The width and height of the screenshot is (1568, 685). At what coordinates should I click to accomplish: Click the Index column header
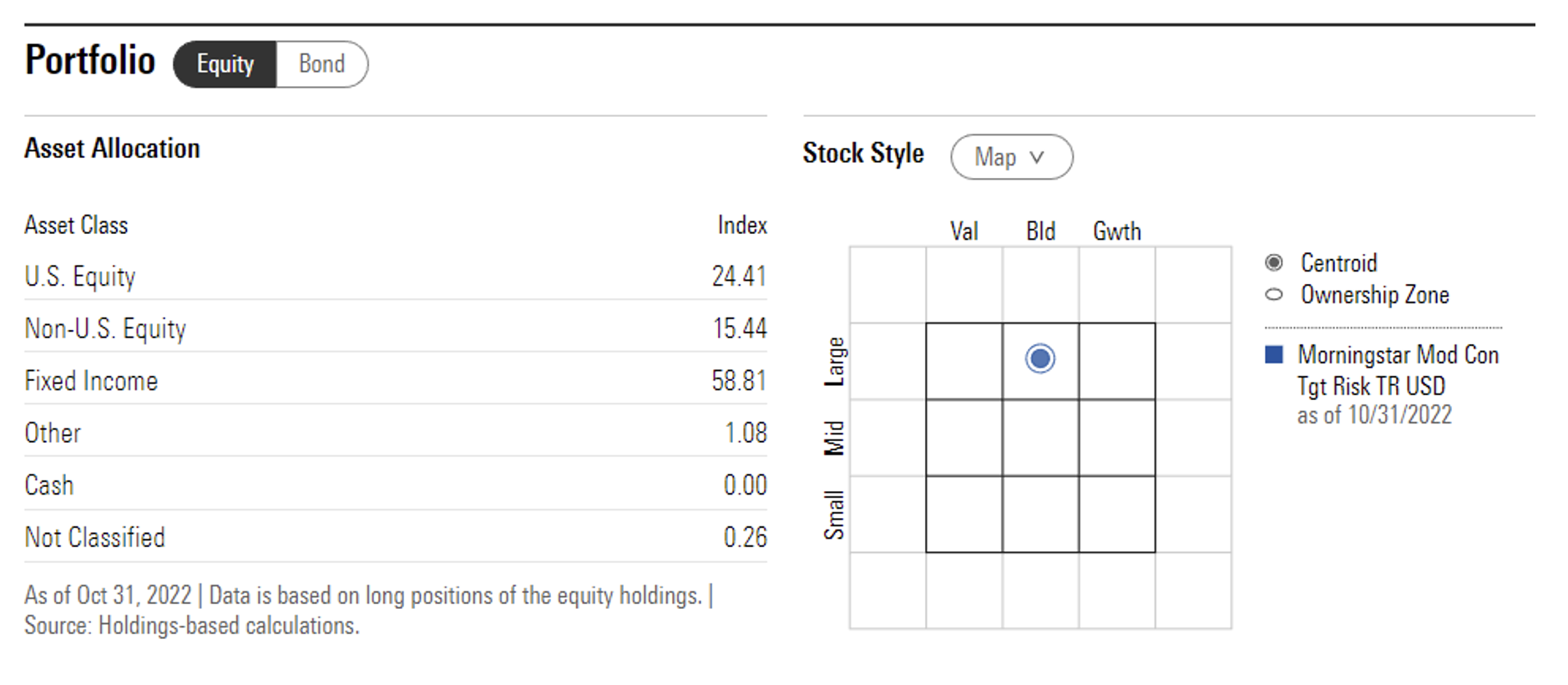[741, 225]
